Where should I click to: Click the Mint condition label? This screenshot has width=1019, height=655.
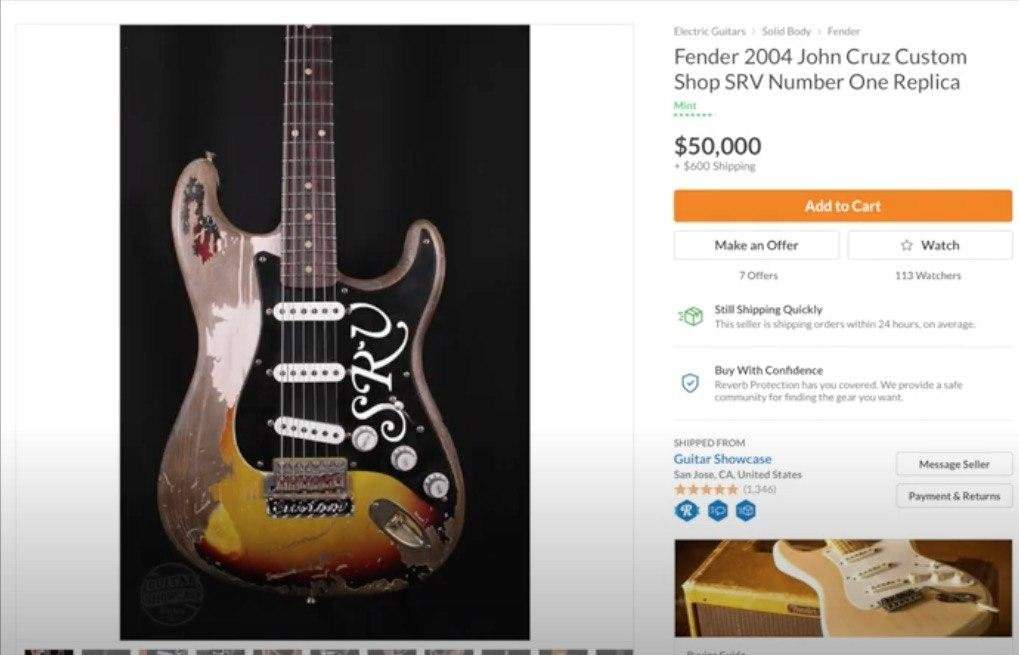685,105
